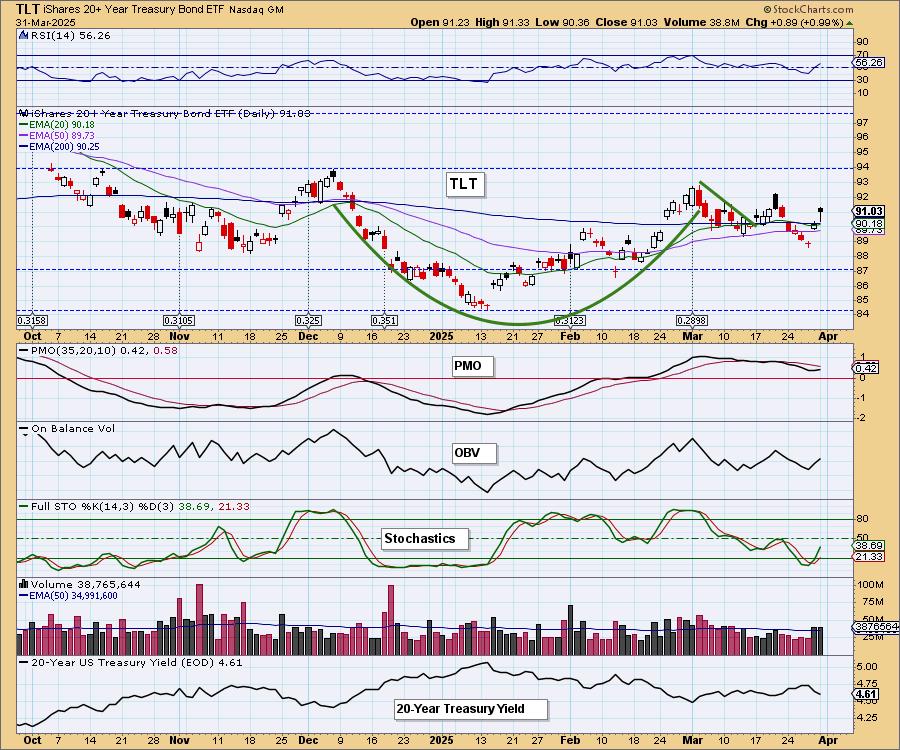Image resolution: width=900 pixels, height=750 pixels.
Task: Click the volume bars icon beside Volume 38,765,644
Action: coord(24,584)
